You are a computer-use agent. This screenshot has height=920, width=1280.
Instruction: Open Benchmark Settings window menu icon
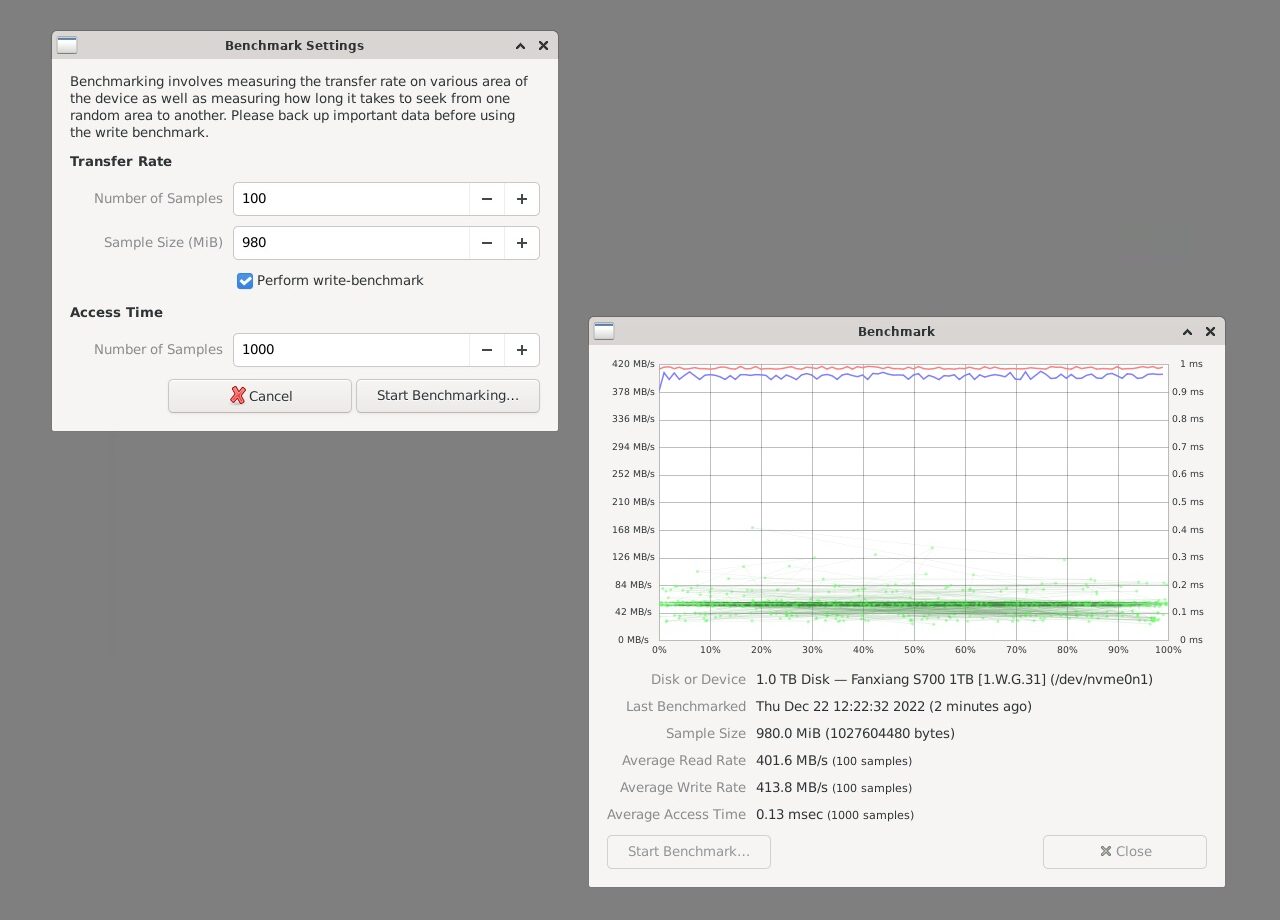(67, 45)
